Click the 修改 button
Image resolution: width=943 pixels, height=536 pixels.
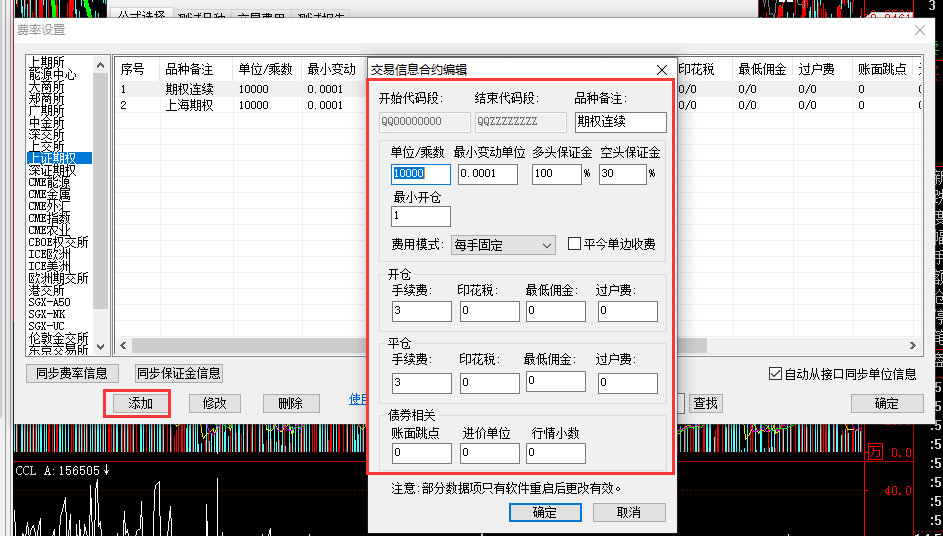coord(215,403)
